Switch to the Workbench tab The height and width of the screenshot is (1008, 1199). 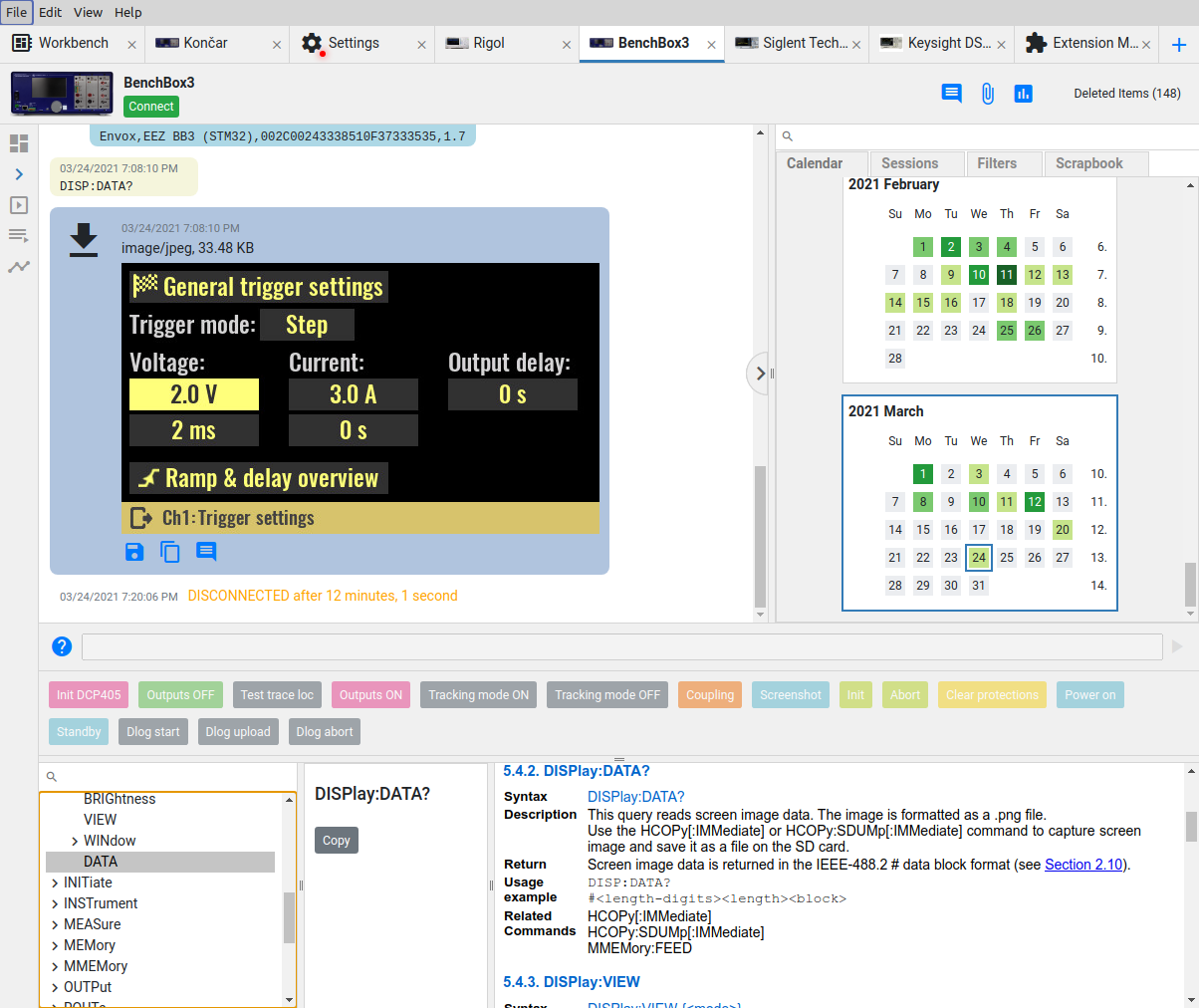click(73, 43)
